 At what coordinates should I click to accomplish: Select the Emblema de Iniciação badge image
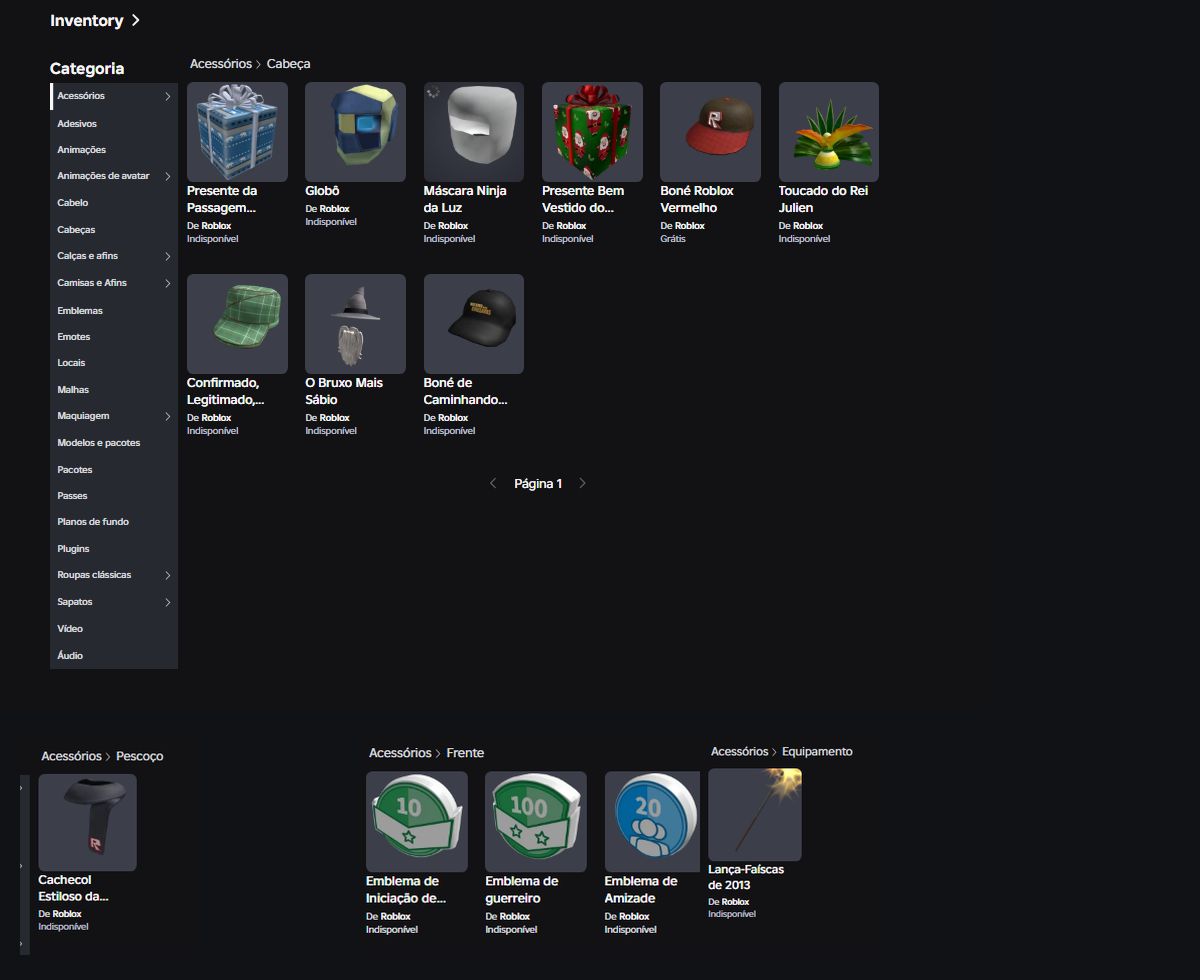[416, 822]
